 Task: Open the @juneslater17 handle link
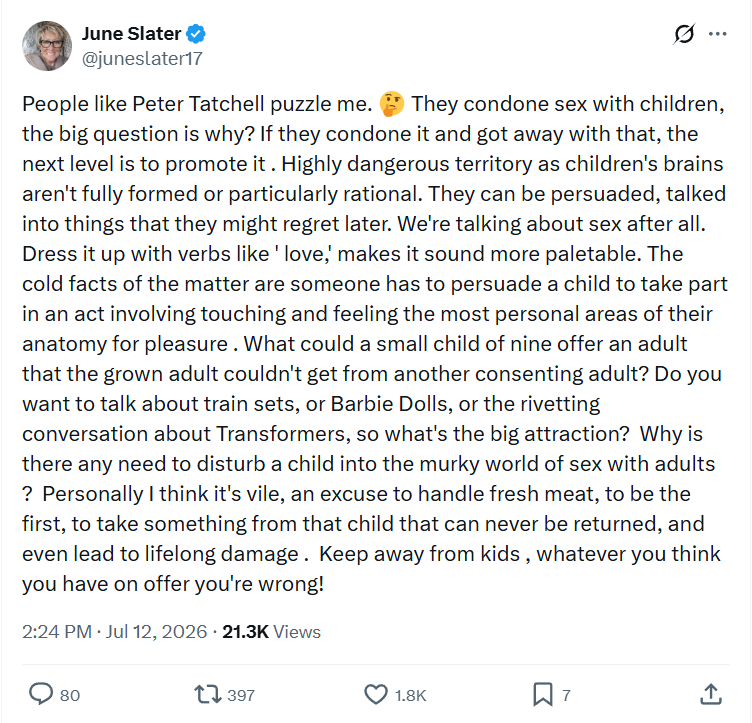(142, 58)
